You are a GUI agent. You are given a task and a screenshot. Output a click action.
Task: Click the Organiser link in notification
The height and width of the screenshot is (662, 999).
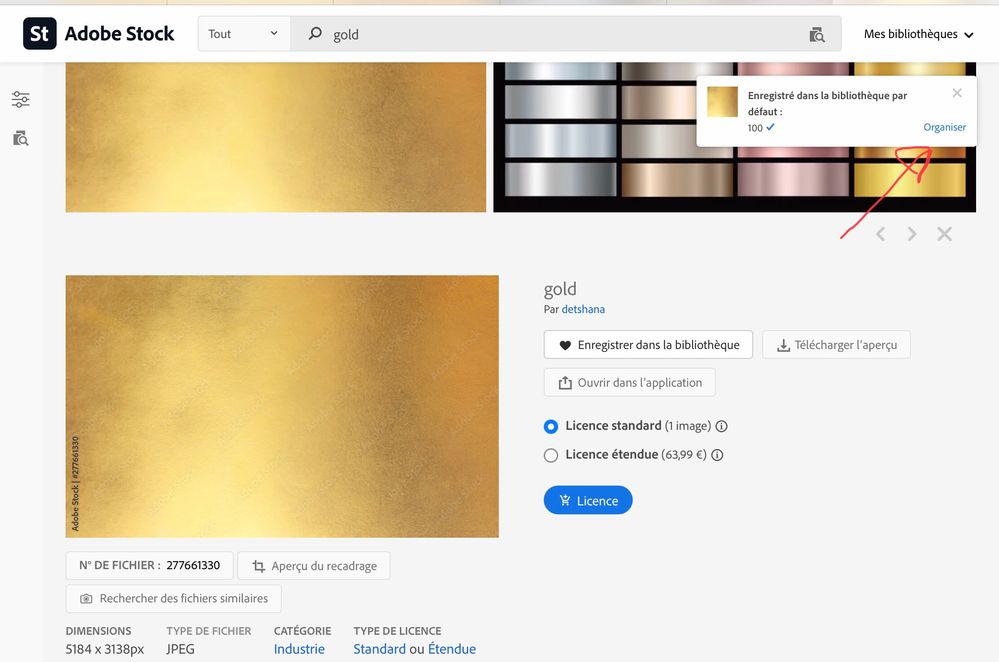tap(944, 127)
